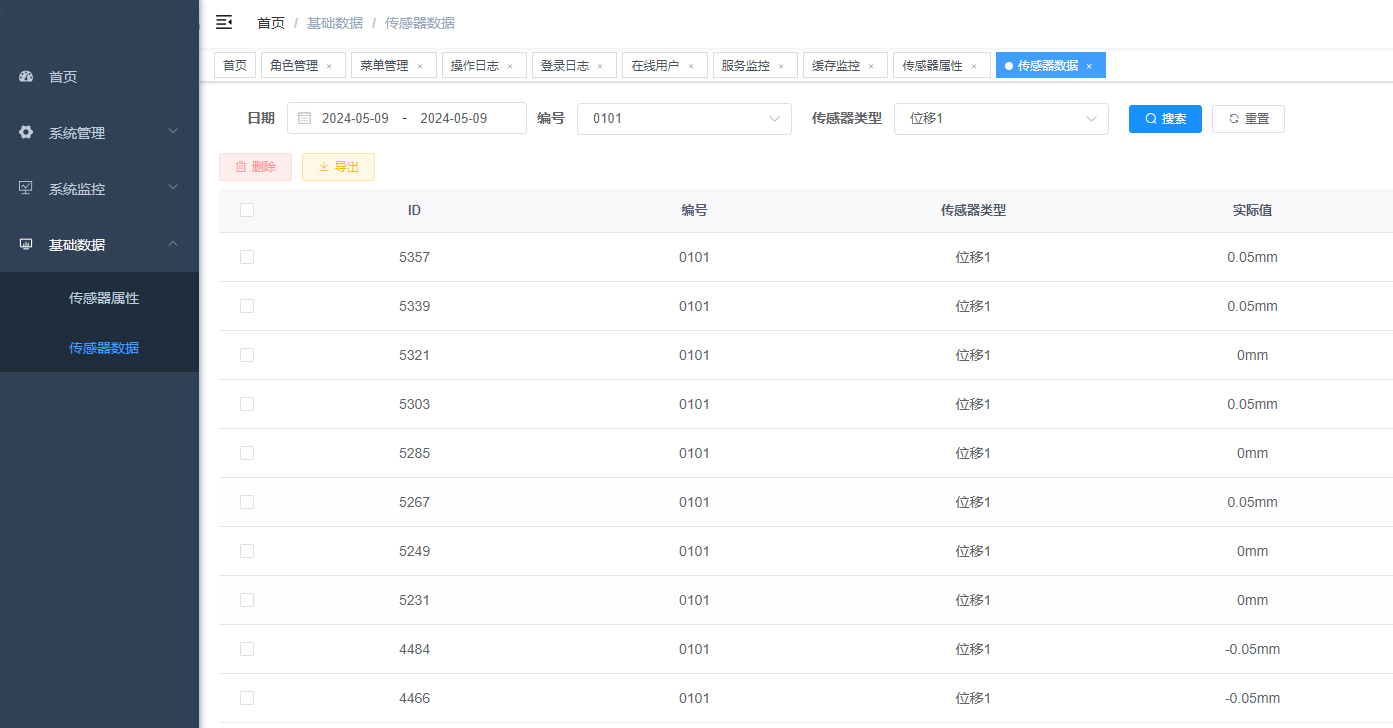
Task: Click the ID column header
Action: click(414, 210)
